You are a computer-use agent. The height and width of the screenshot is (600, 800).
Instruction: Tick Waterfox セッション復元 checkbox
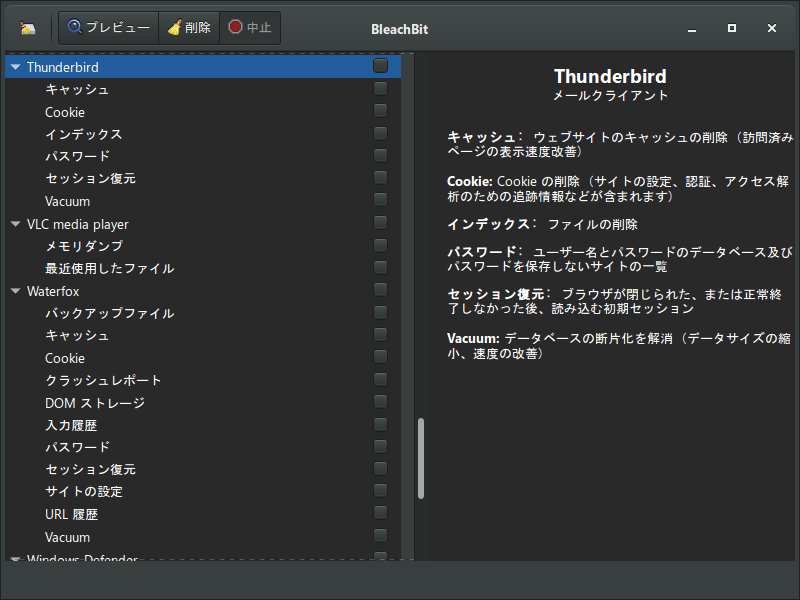click(380, 468)
